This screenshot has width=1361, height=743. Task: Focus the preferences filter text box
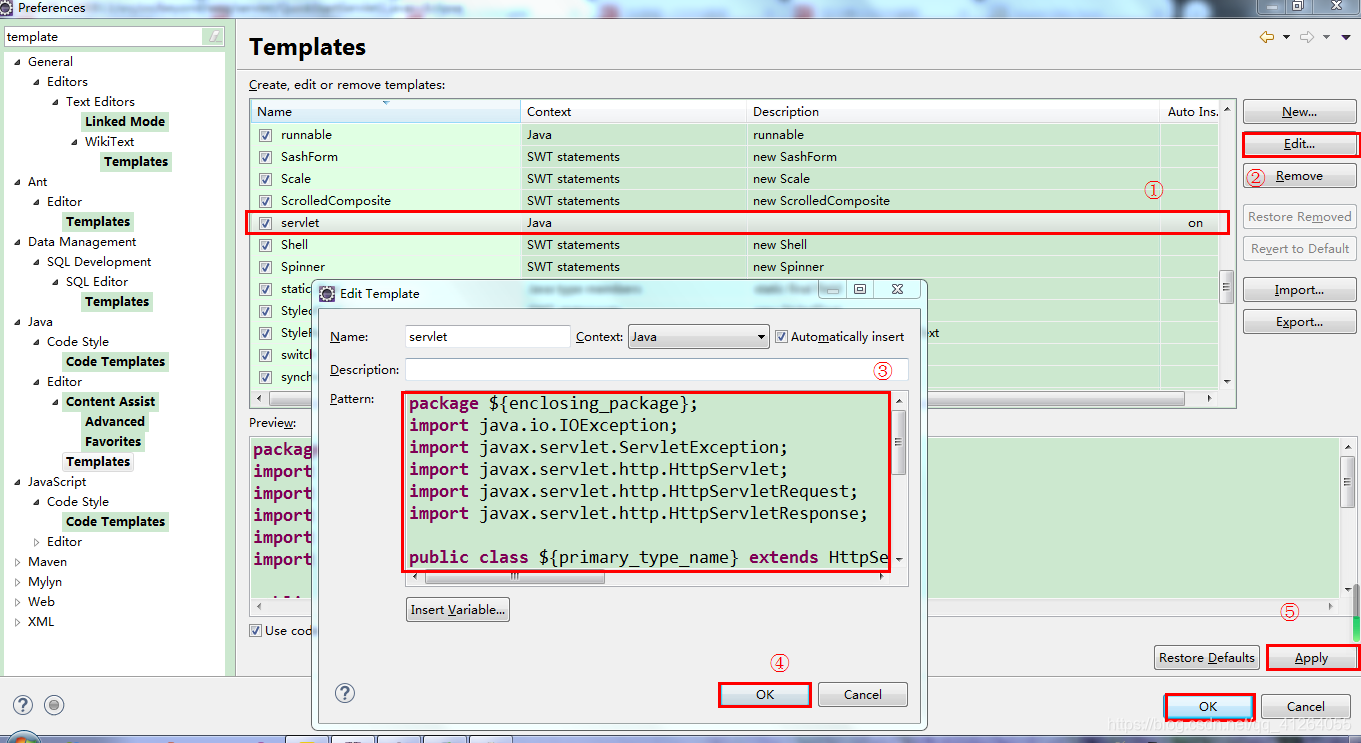104,36
